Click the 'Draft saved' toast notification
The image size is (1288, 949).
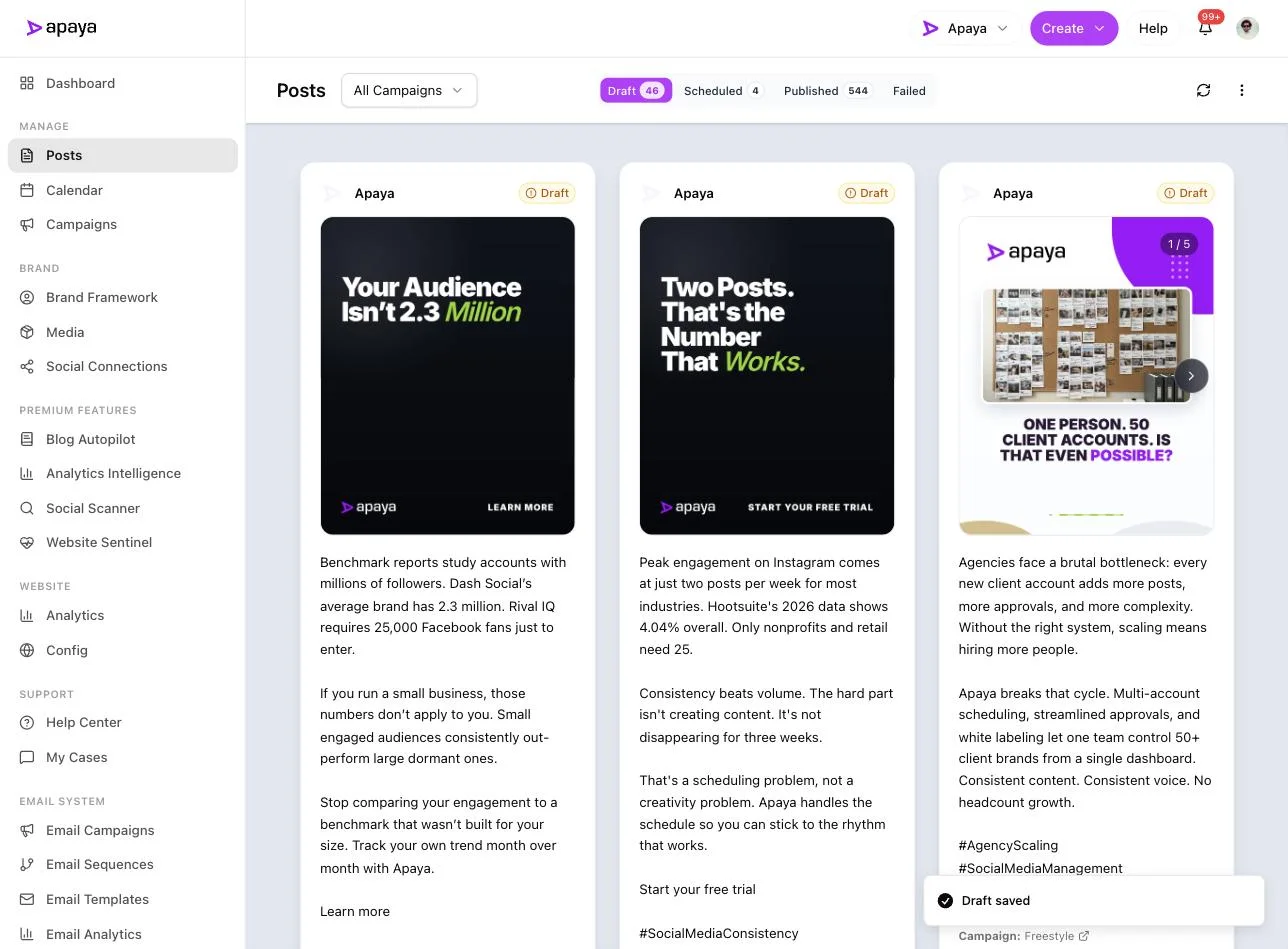point(1094,901)
